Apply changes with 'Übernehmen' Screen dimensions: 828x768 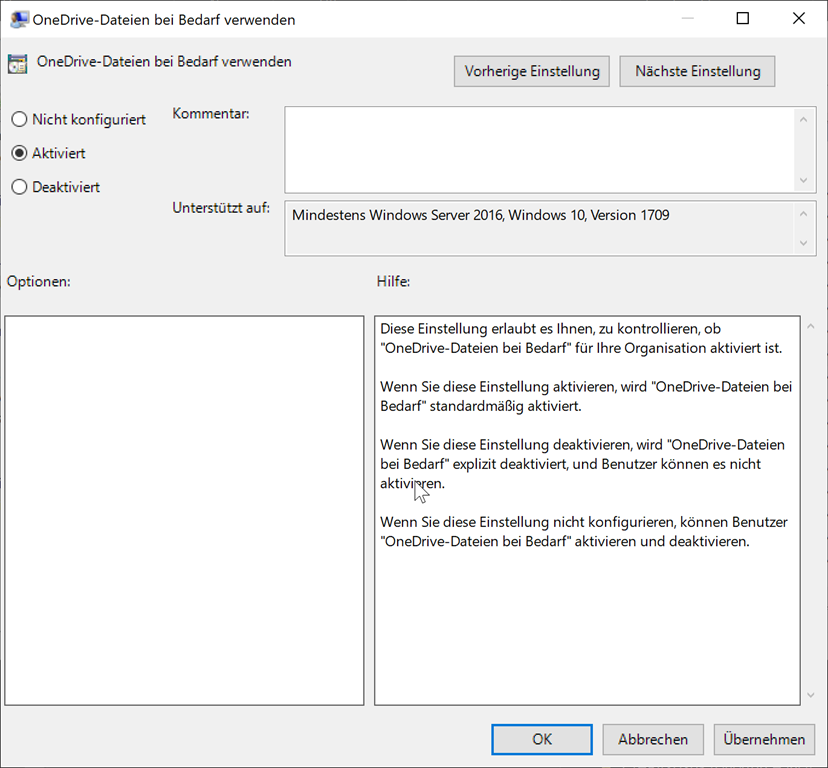tap(764, 739)
